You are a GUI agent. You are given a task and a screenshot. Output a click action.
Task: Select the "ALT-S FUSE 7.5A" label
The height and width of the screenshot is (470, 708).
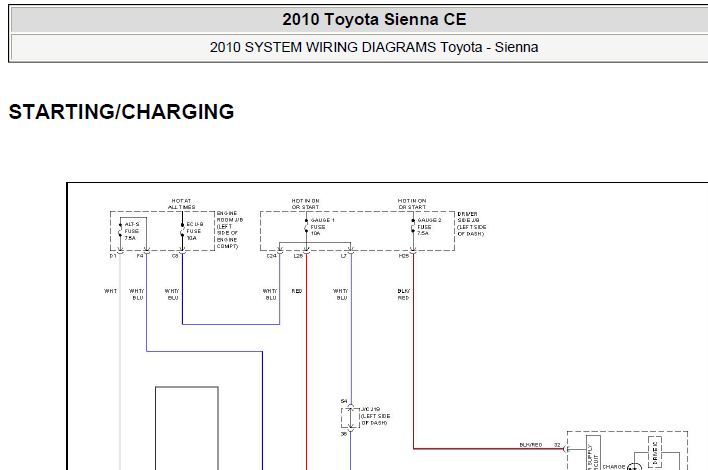click(132, 231)
